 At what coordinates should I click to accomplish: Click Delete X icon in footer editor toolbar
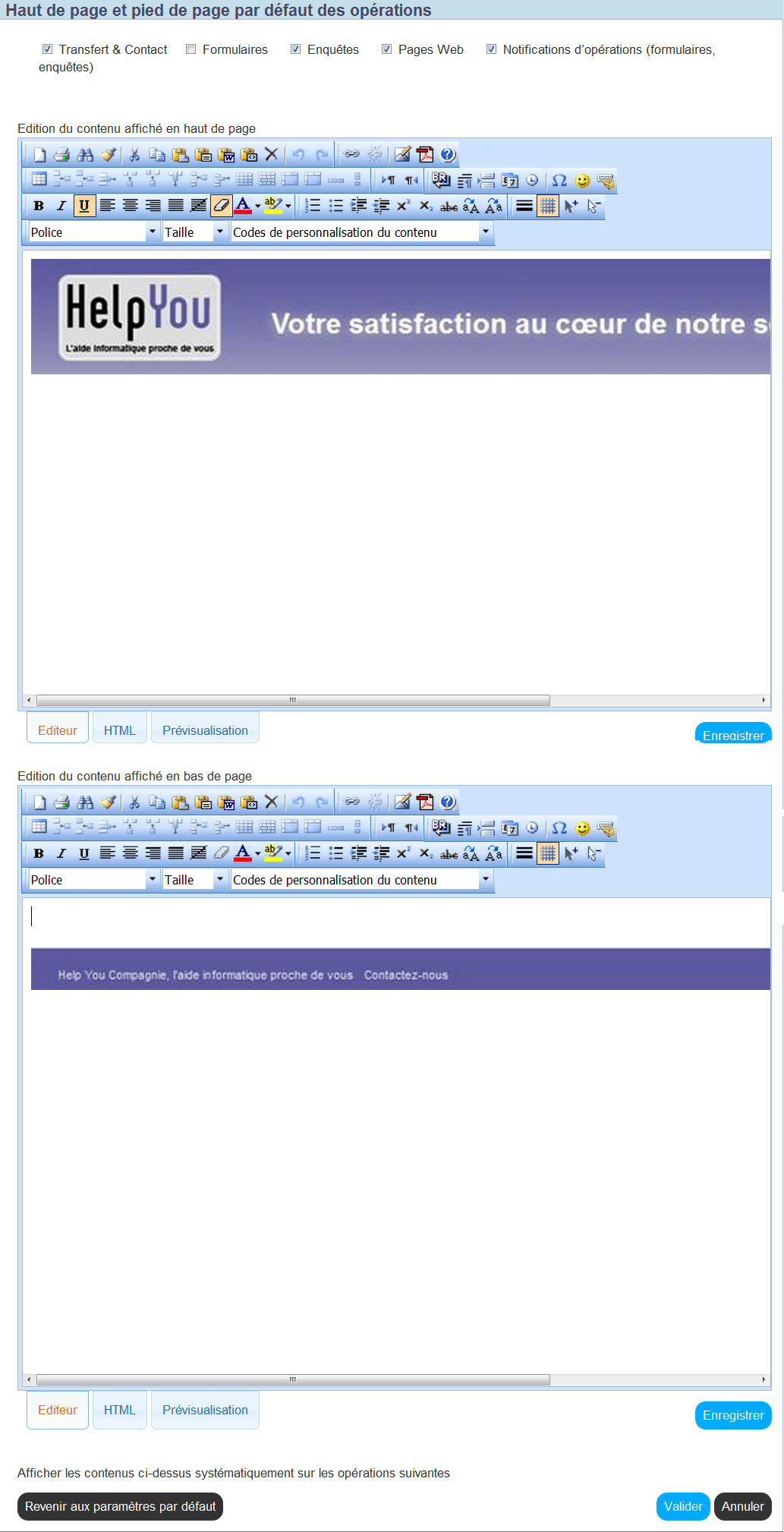pos(271,802)
